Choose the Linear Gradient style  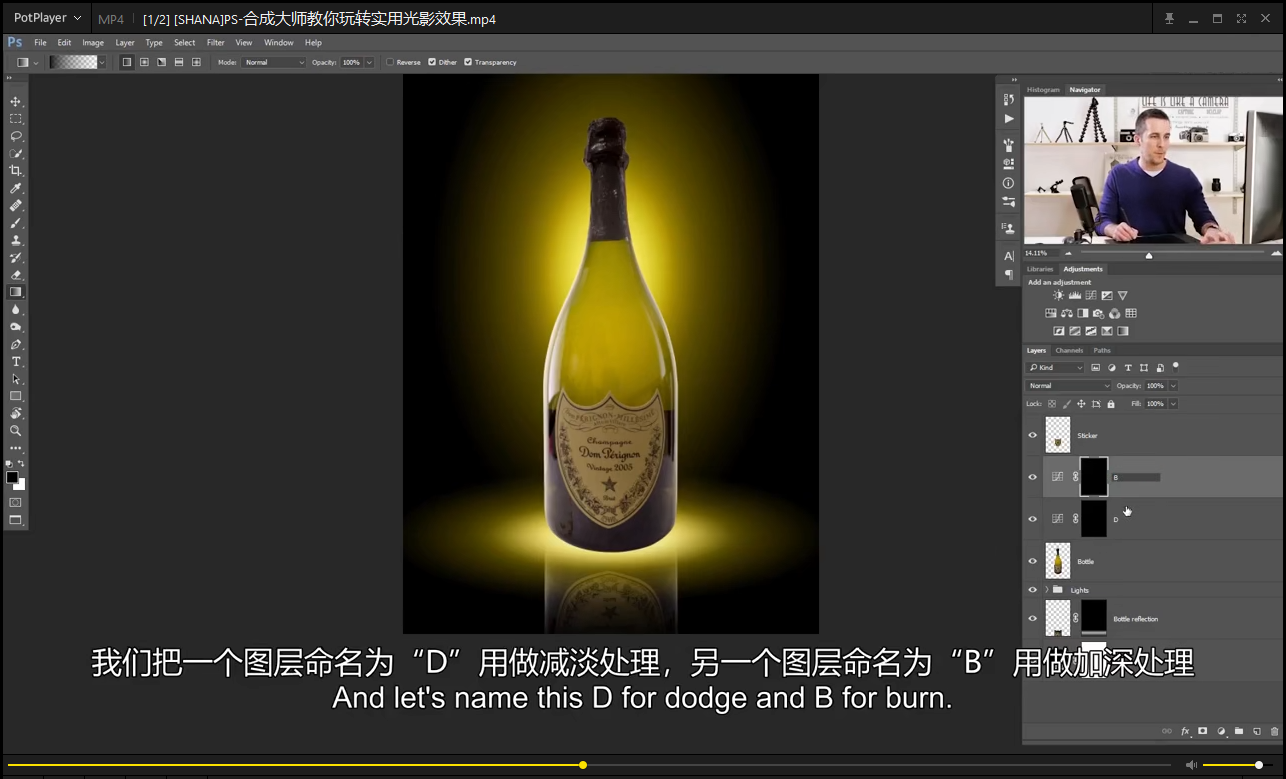[127, 62]
